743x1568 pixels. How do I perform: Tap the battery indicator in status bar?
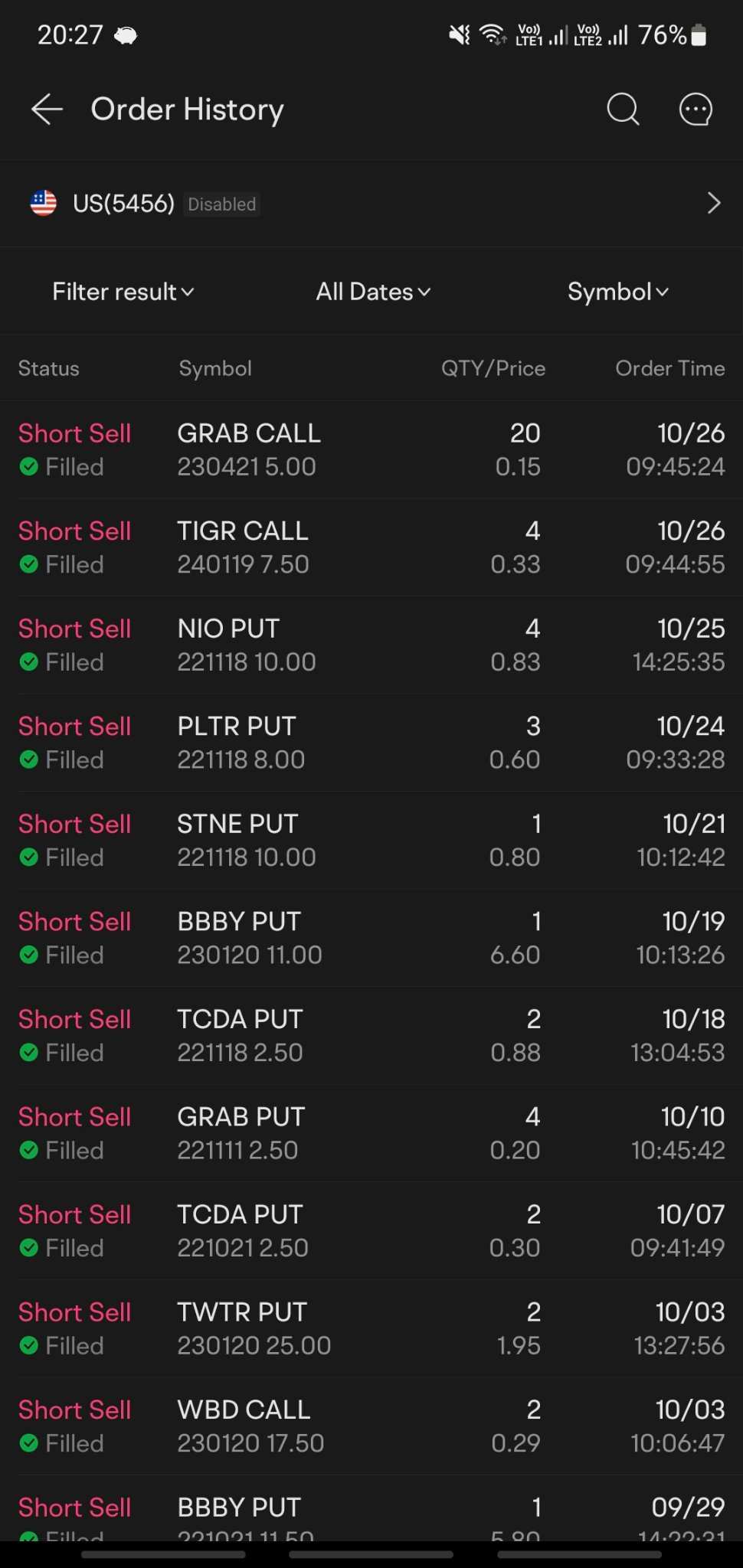699,35
